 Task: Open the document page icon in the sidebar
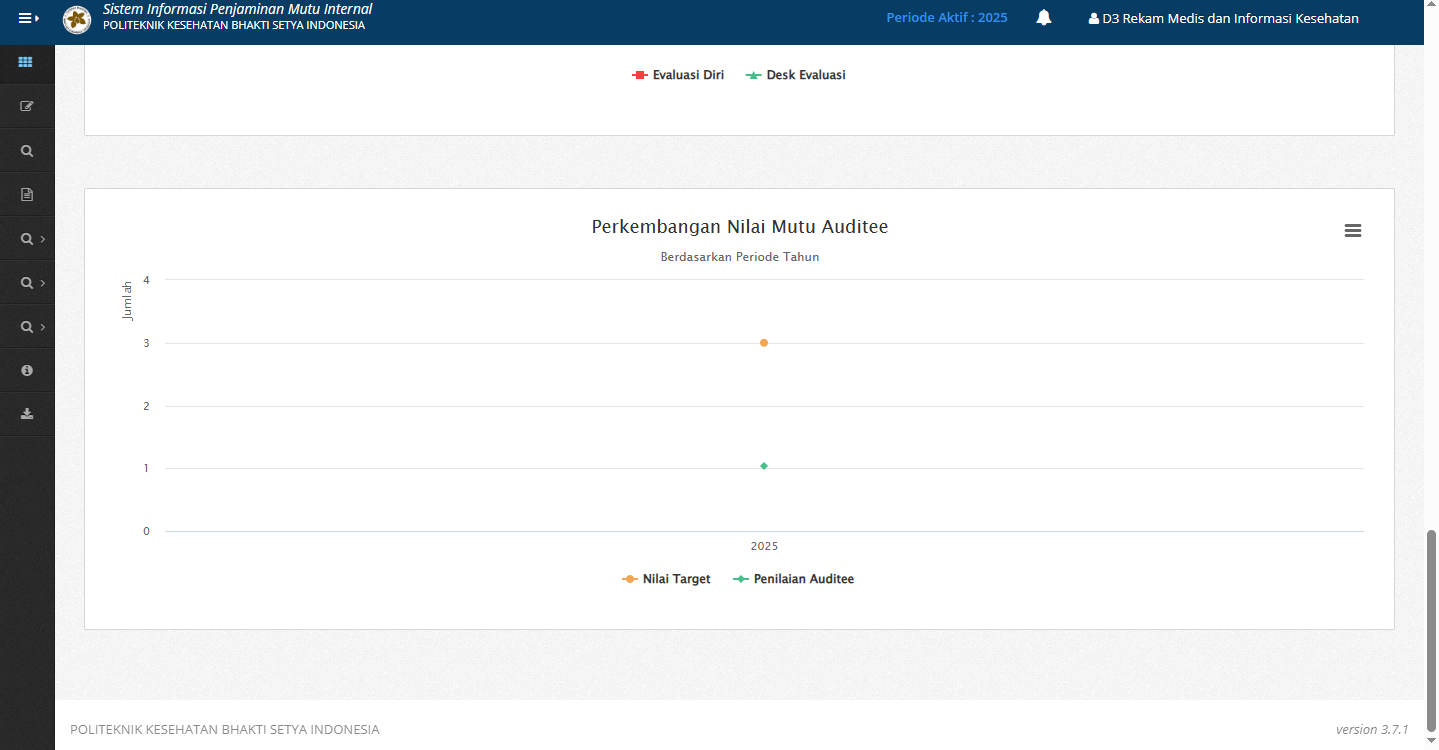coord(27,195)
